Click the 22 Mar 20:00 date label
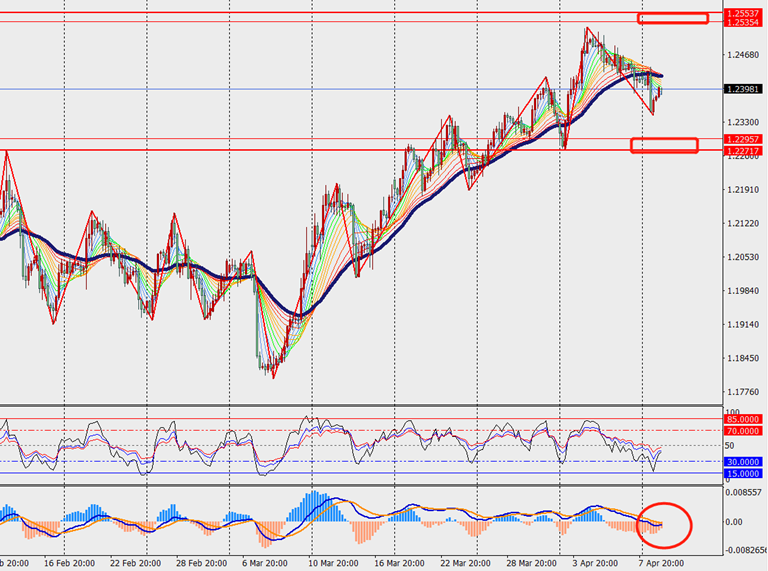Image resolution: width=768 pixels, height=571 pixels. click(x=465, y=563)
